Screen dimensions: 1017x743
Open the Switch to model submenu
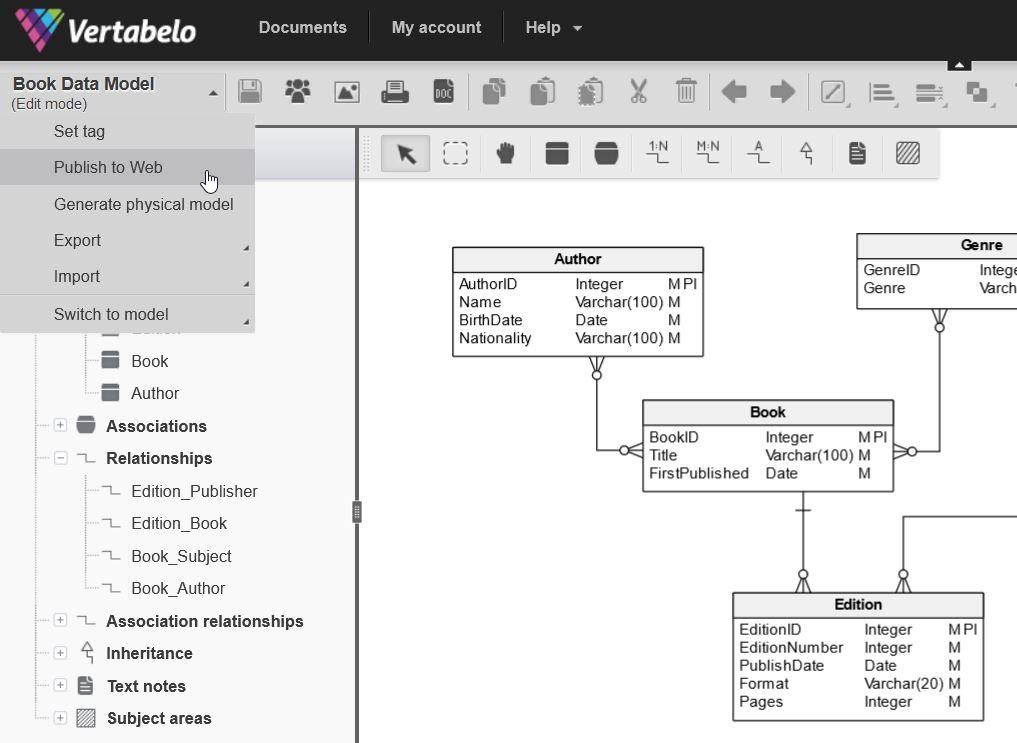tap(127, 314)
